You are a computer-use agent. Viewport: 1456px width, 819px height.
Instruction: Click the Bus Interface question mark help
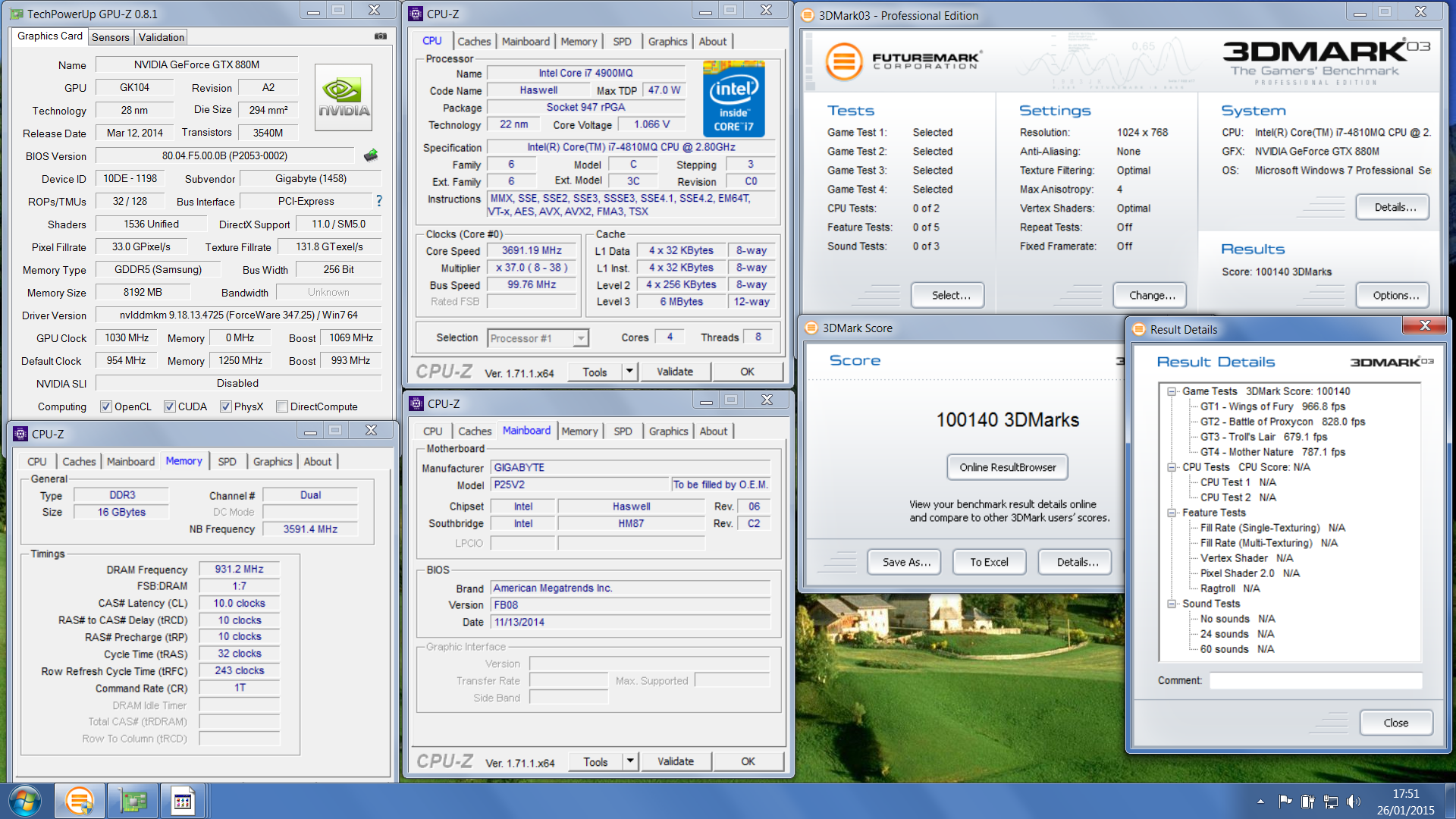click(379, 201)
